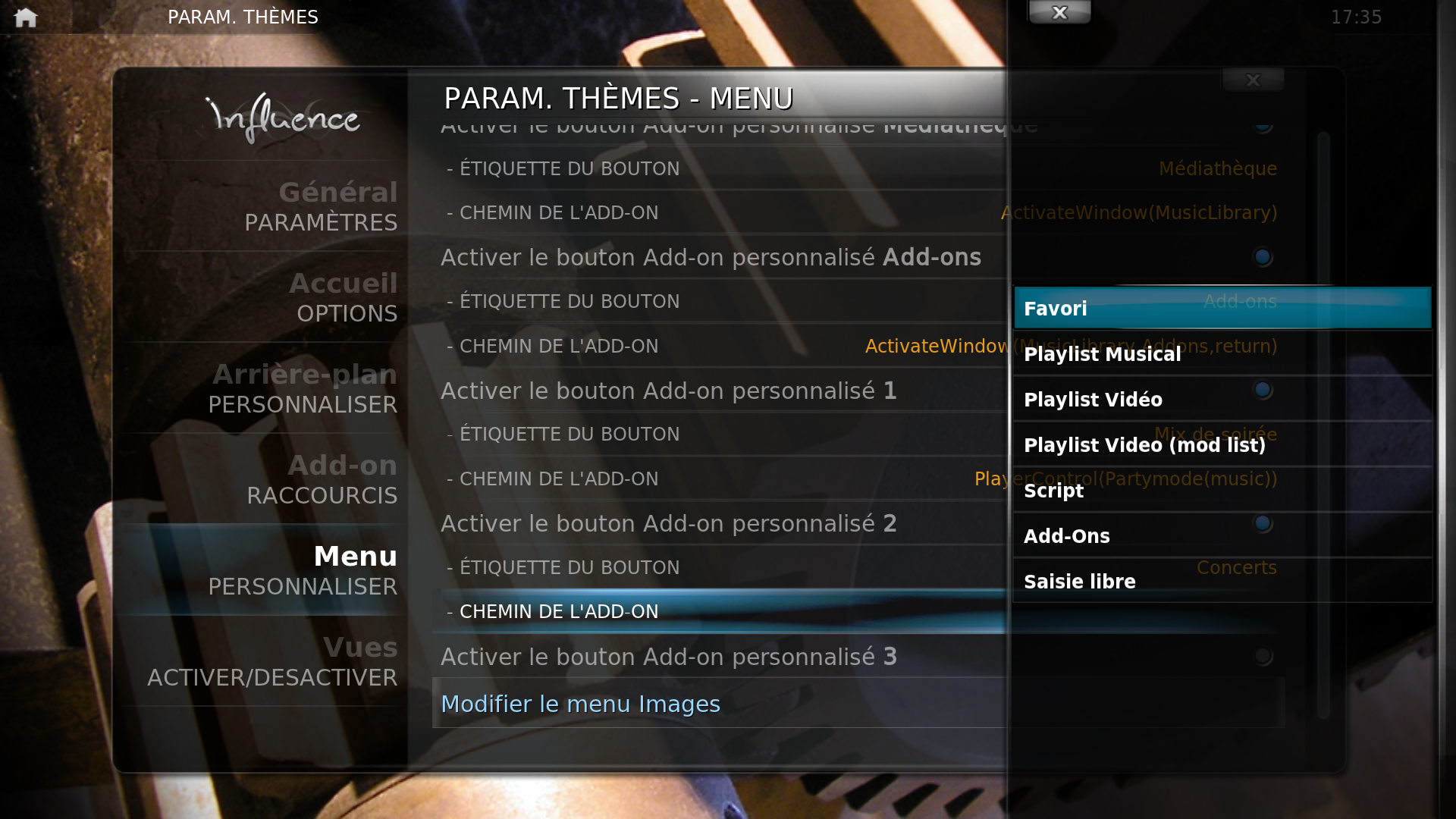Viewport: 1456px width, 819px height.
Task: Select Add-Ons entry in list
Action: (x=1222, y=535)
